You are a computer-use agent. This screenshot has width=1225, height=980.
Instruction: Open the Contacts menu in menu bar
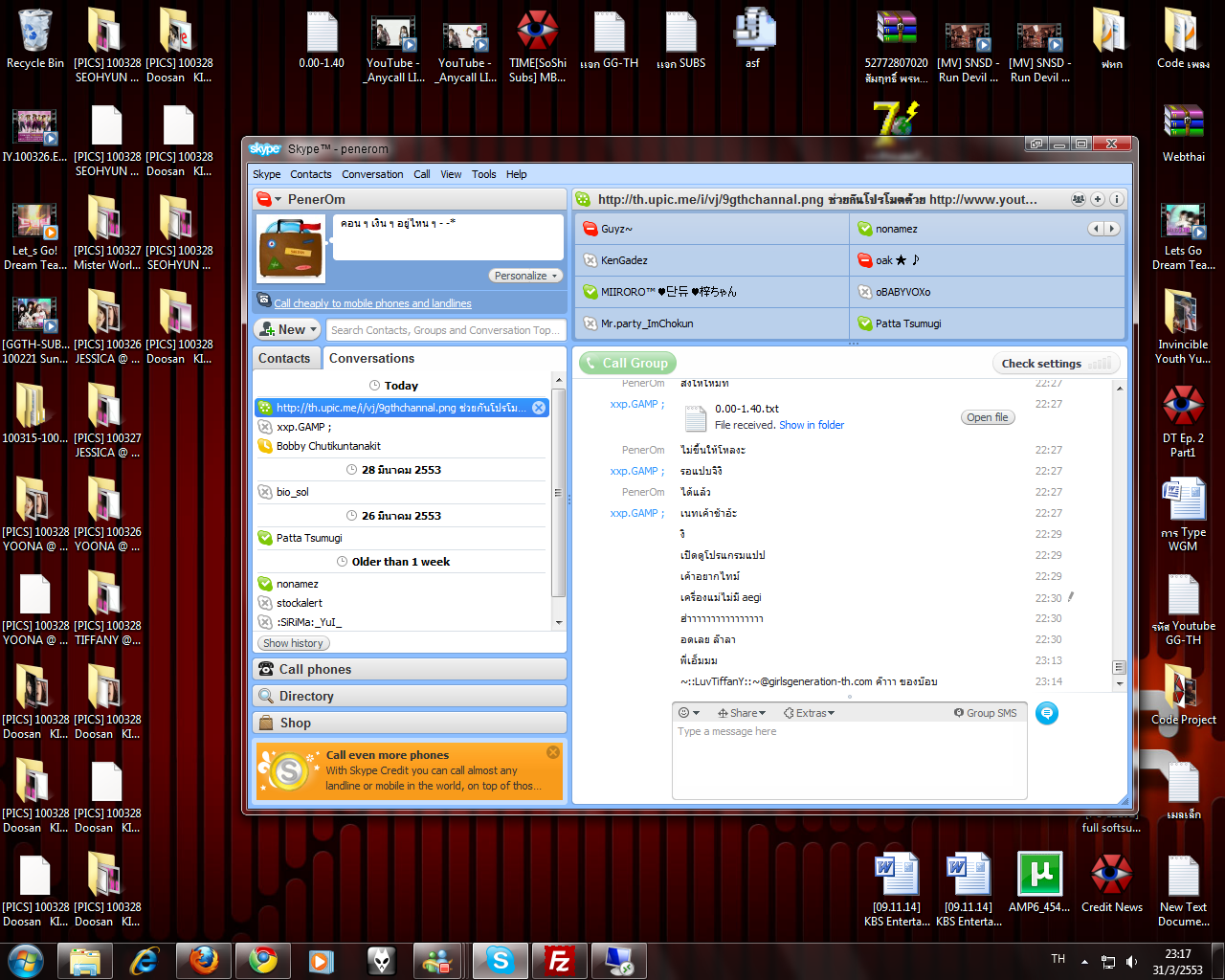311,174
